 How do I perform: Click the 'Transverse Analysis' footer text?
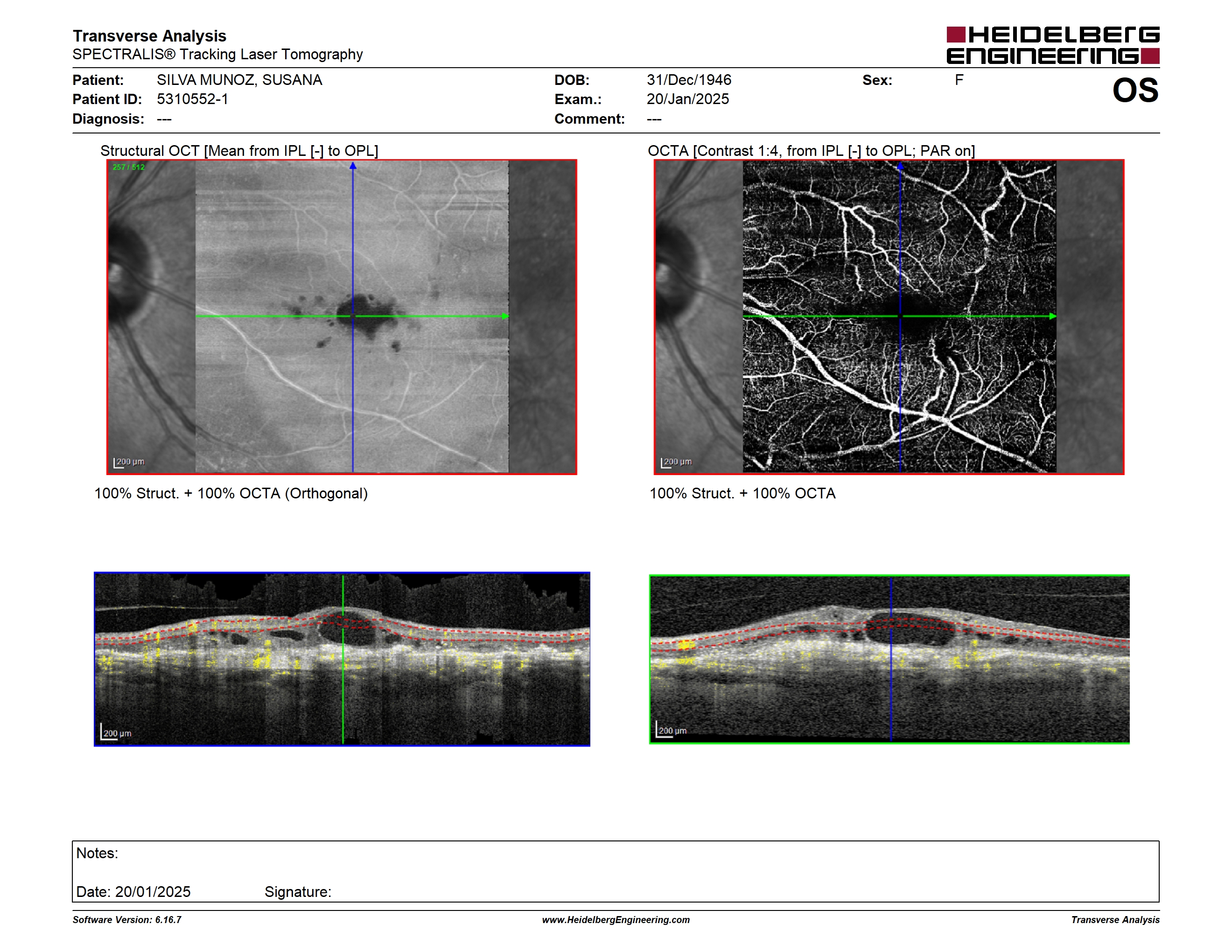(x=1115, y=920)
